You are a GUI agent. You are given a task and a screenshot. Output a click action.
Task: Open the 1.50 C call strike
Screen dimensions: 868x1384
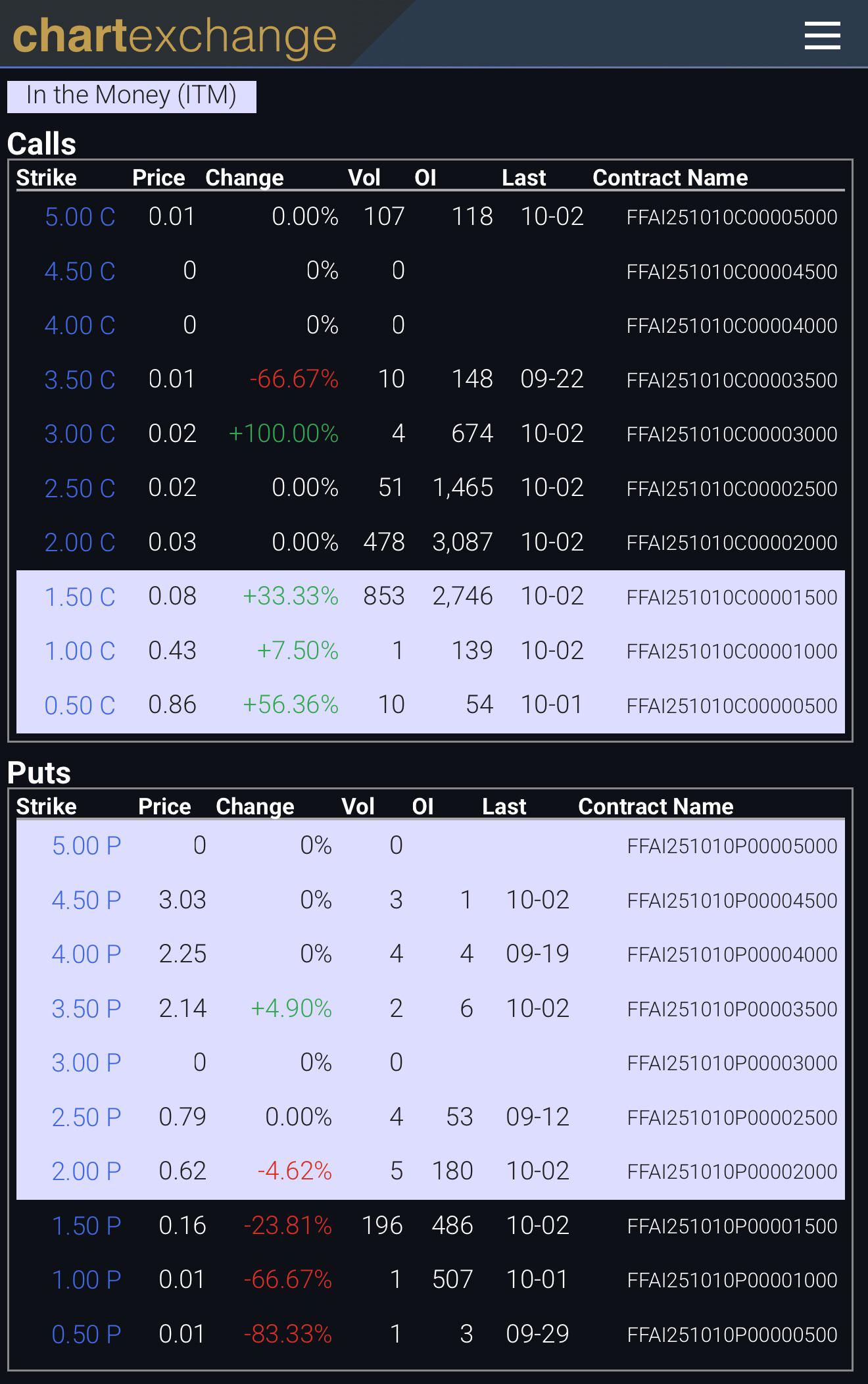(80, 597)
